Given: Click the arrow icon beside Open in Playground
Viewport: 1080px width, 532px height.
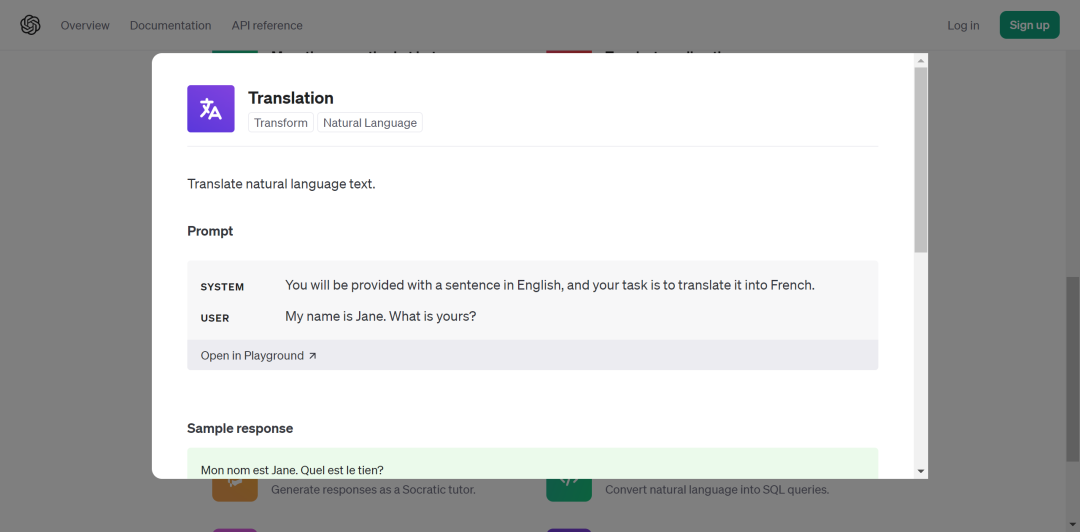Looking at the screenshot, I should [312, 356].
